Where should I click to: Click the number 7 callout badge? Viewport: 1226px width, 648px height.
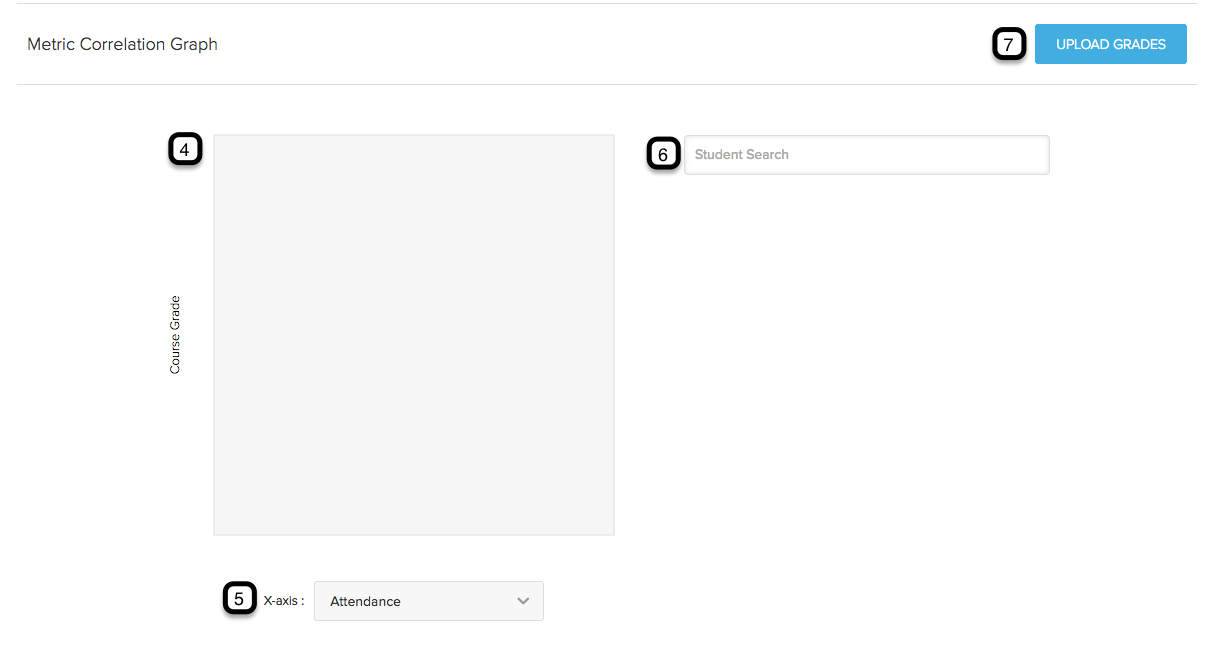tap(1008, 45)
